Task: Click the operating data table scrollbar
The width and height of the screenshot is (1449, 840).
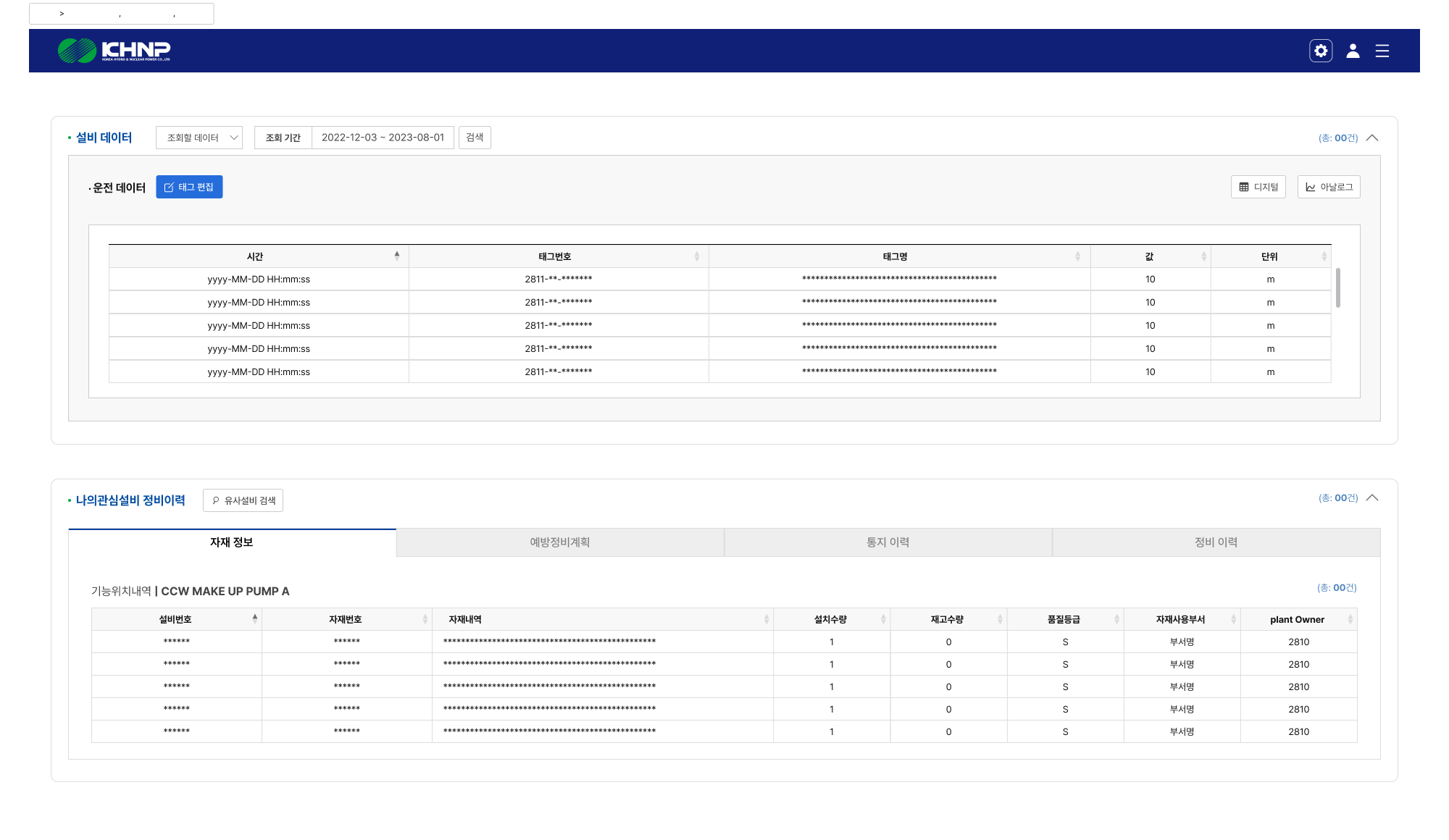Action: 1338,287
